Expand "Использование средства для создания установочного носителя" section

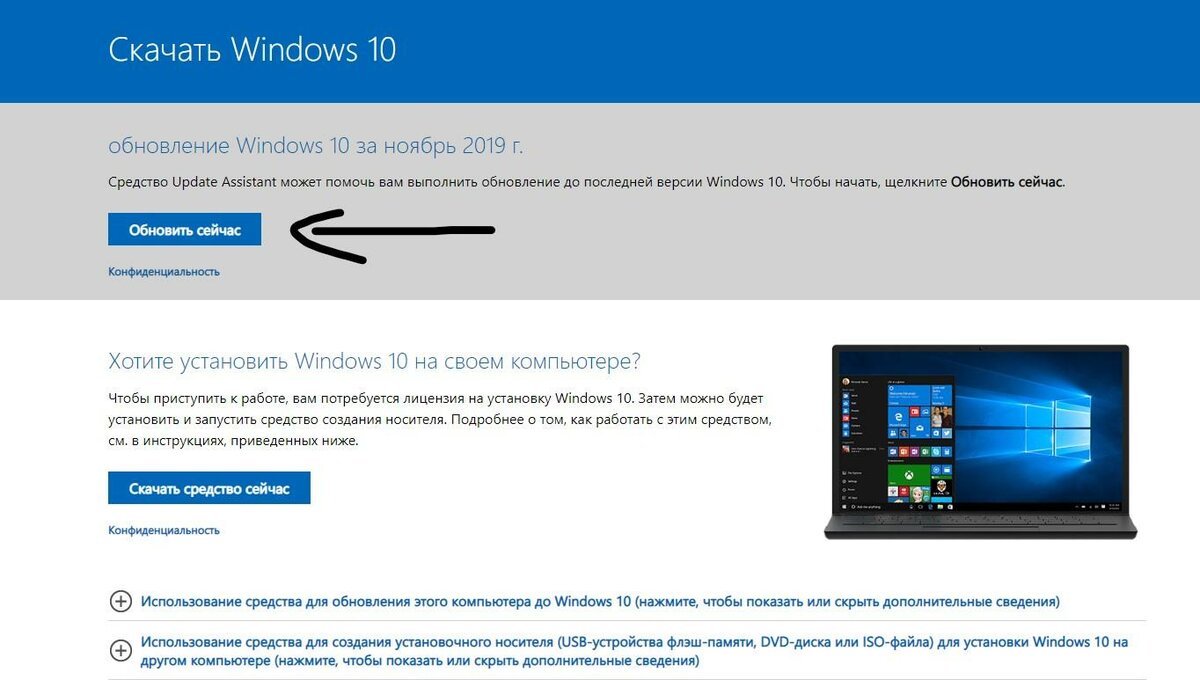(635, 651)
